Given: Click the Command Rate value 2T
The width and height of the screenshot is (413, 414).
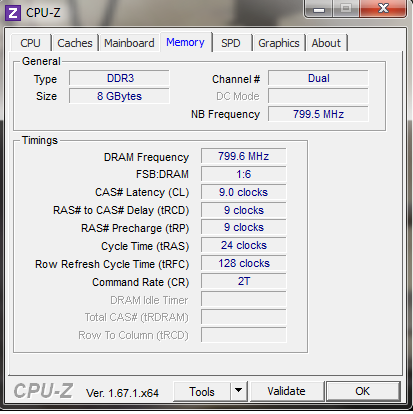Looking at the screenshot, I should pyautogui.click(x=244, y=281).
